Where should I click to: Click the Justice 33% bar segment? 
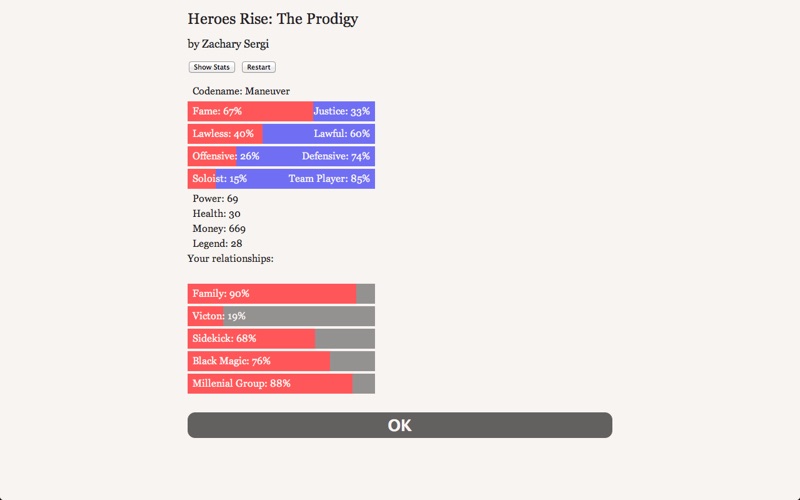[x=344, y=111]
